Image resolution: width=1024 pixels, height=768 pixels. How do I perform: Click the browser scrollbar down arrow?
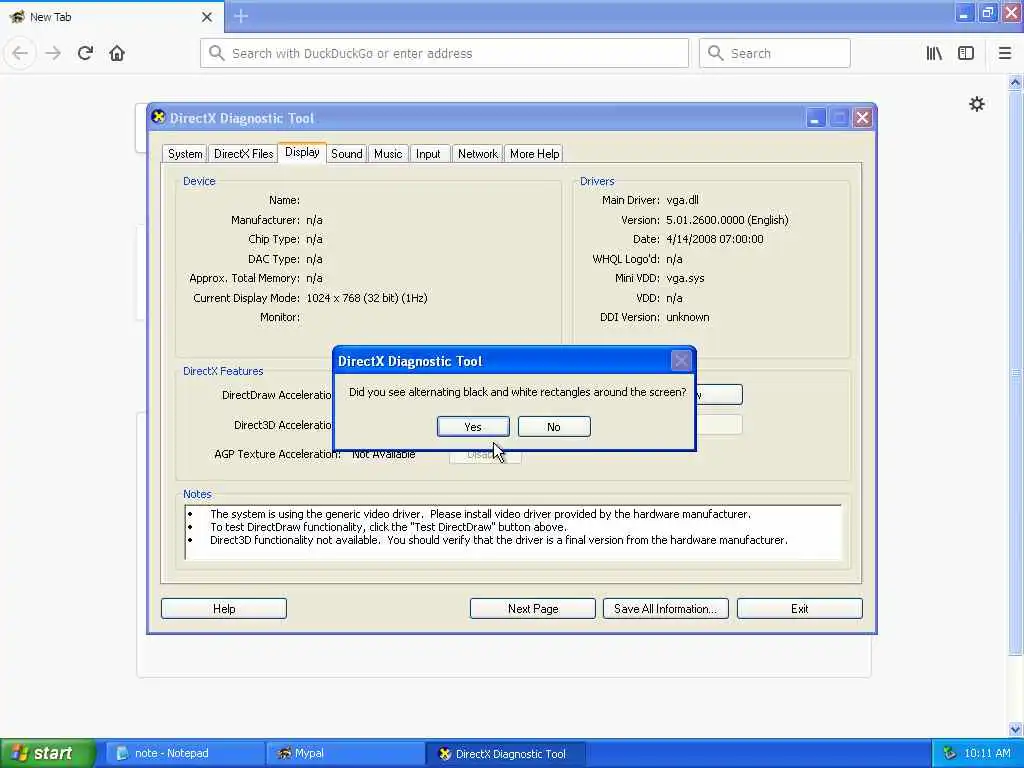(1015, 729)
